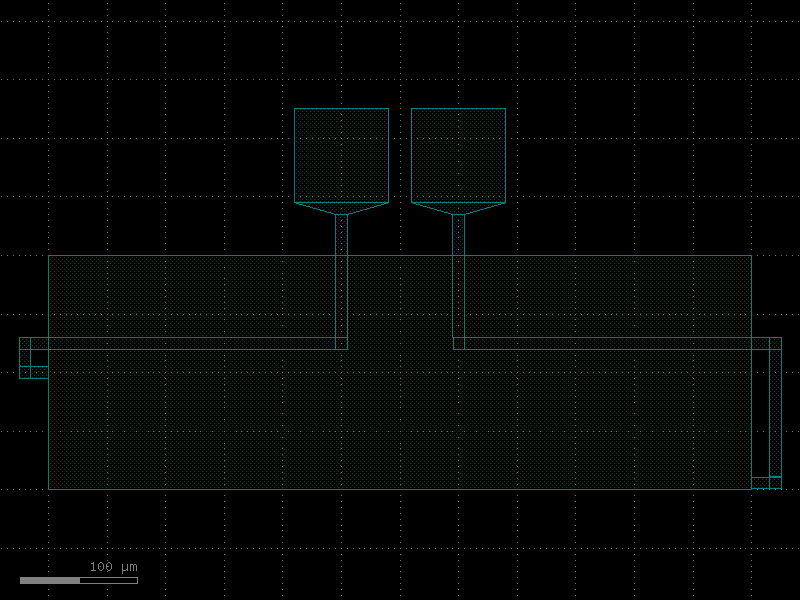Select the vertical trace under the right pad
The height and width of the screenshot is (600, 800).
pyautogui.click(x=458, y=282)
